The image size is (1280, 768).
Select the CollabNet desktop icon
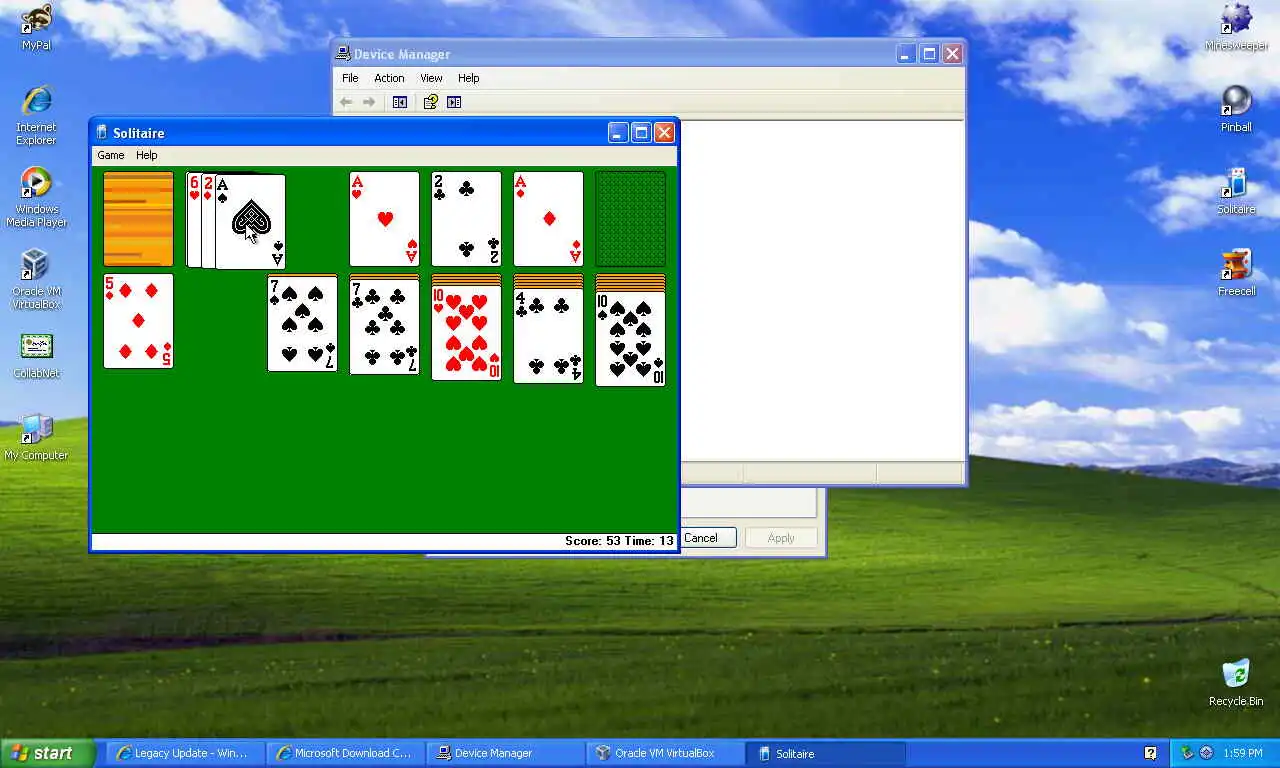(x=36, y=356)
